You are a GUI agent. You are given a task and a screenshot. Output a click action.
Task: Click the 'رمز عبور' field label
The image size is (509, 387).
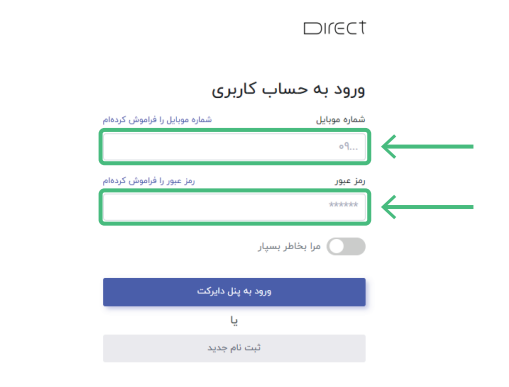[350, 180]
